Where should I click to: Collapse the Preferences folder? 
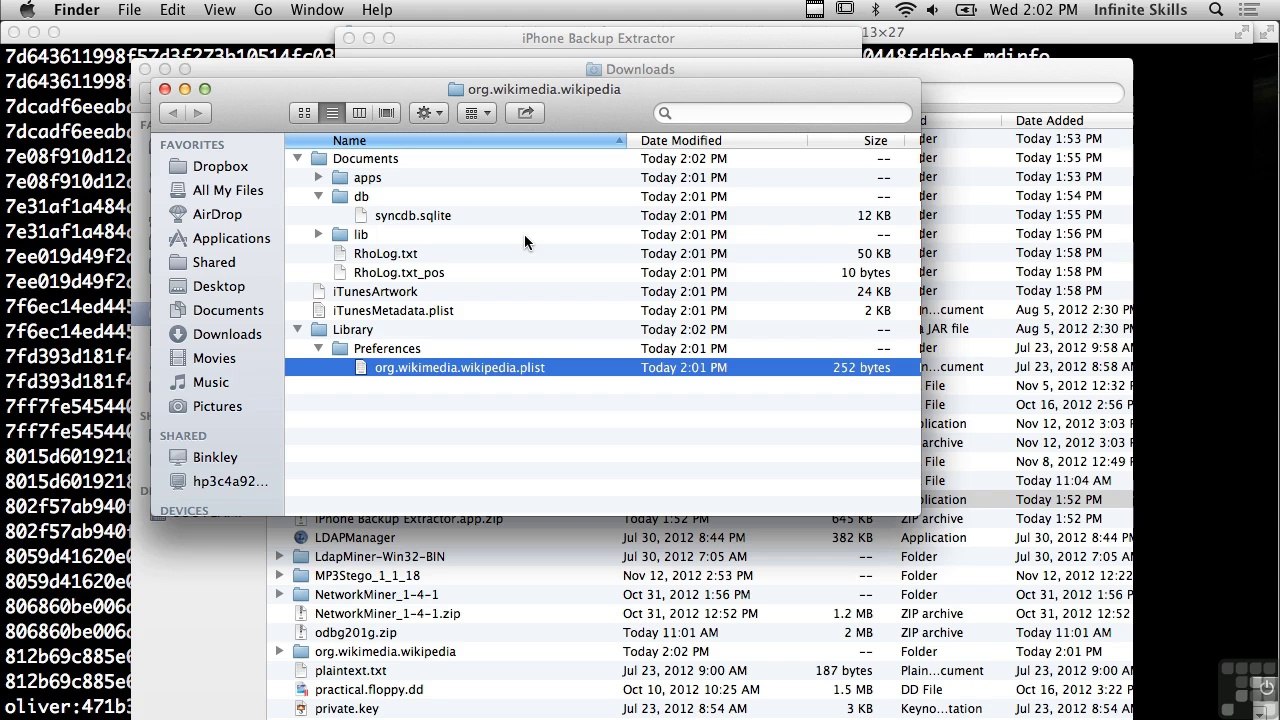point(318,349)
